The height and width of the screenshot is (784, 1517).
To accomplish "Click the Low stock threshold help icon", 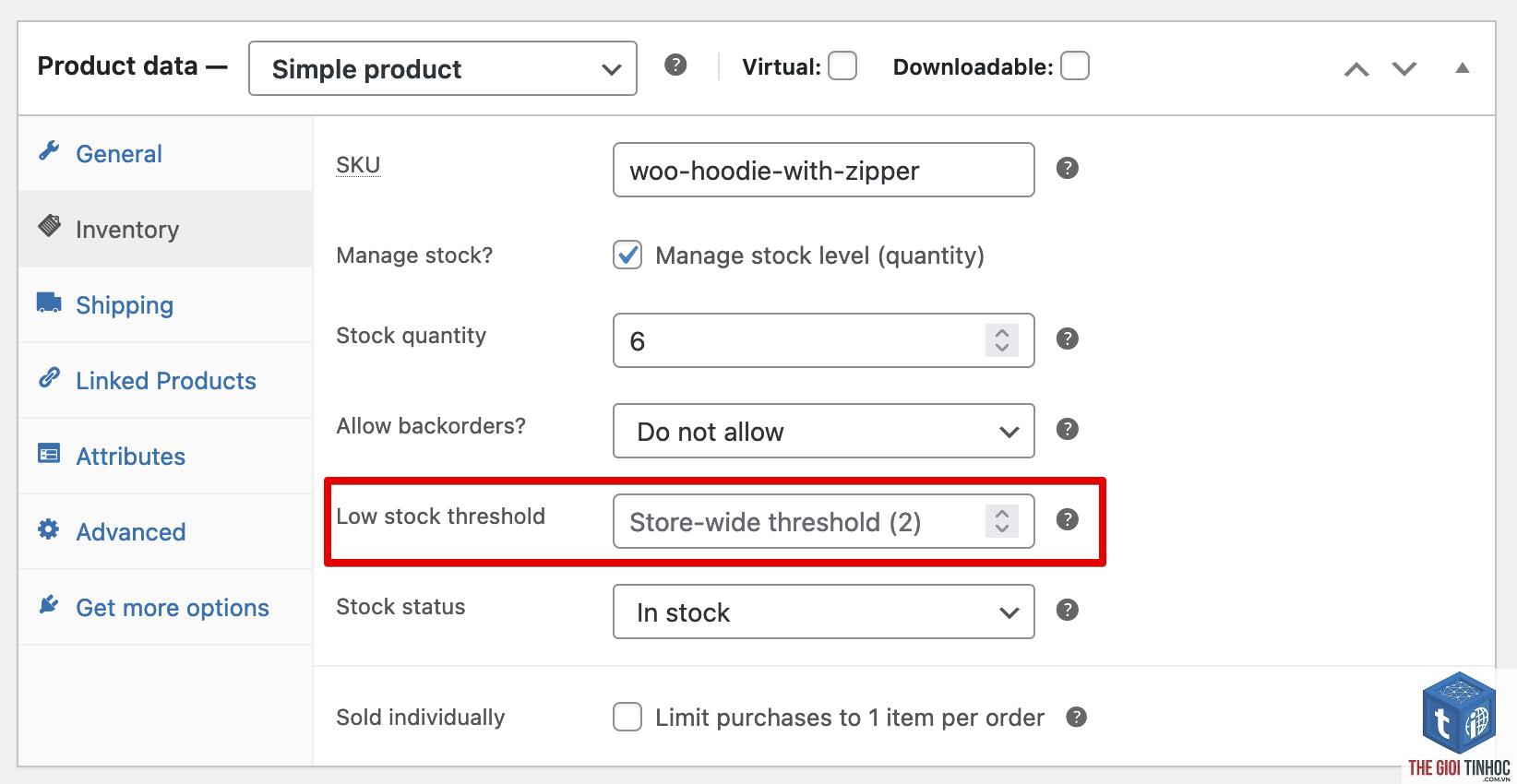I will pos(1067,519).
